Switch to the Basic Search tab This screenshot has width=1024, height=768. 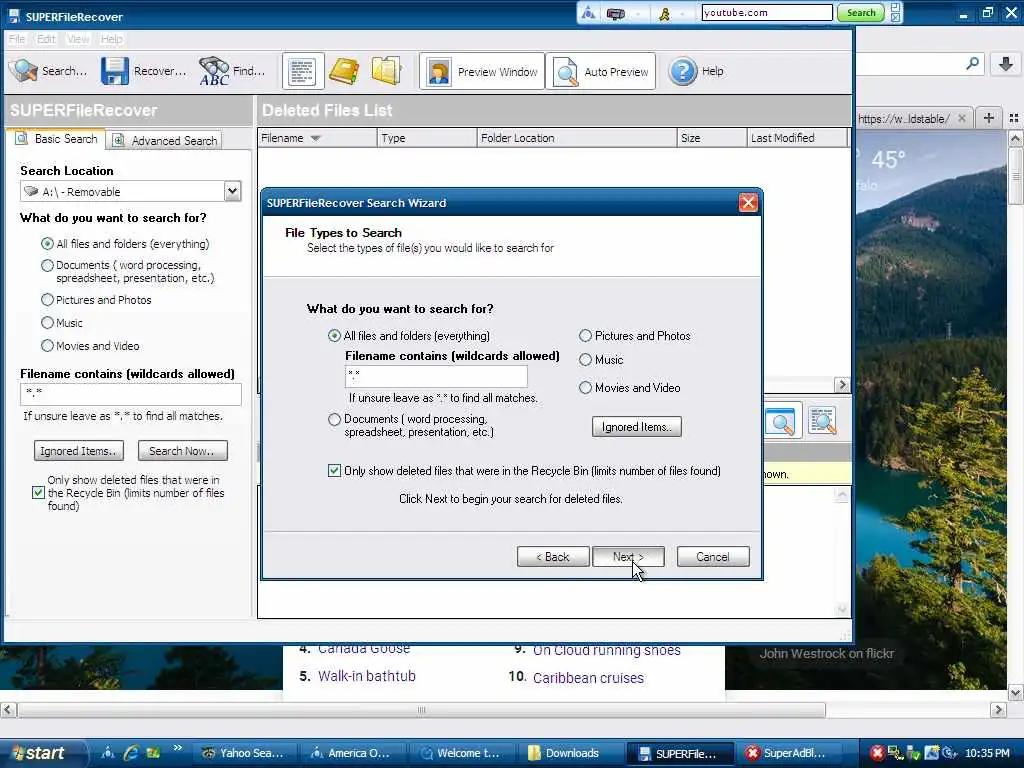click(x=57, y=138)
